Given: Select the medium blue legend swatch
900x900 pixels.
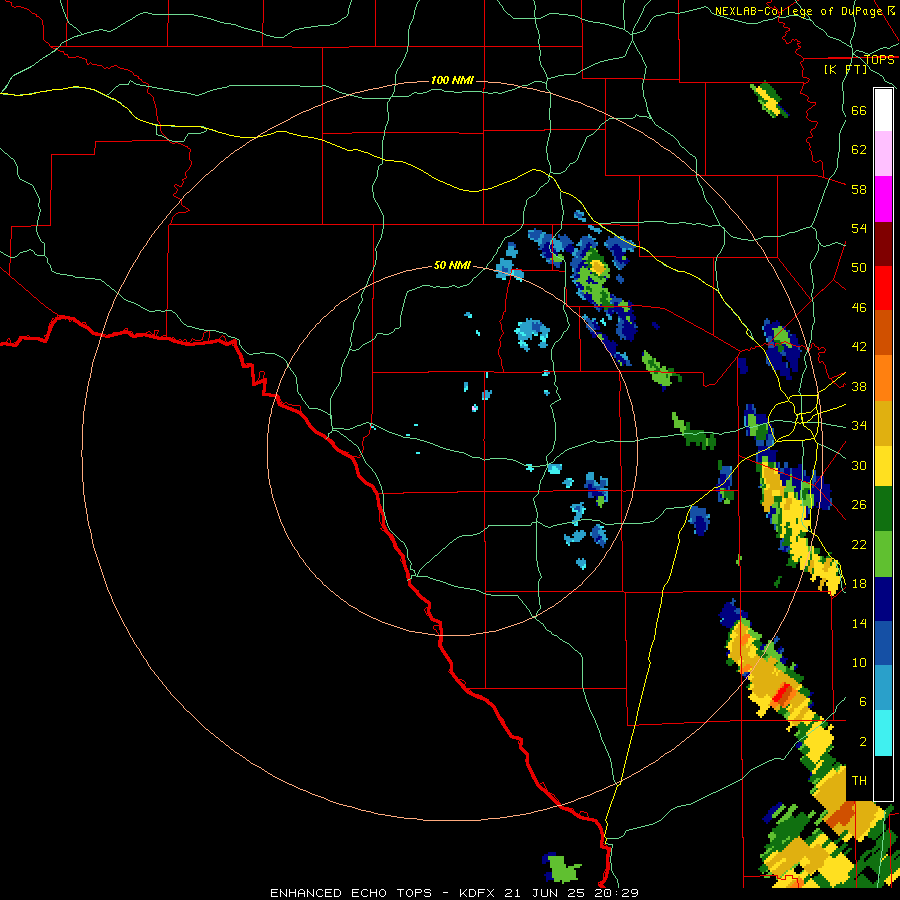Looking at the screenshot, I should click(x=883, y=644).
